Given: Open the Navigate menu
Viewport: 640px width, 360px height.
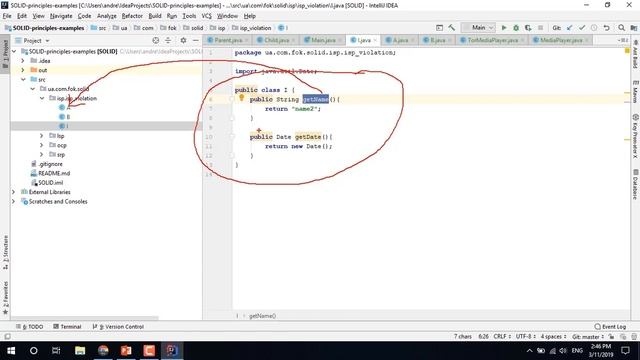Looking at the screenshot, I should [x=61, y=16].
